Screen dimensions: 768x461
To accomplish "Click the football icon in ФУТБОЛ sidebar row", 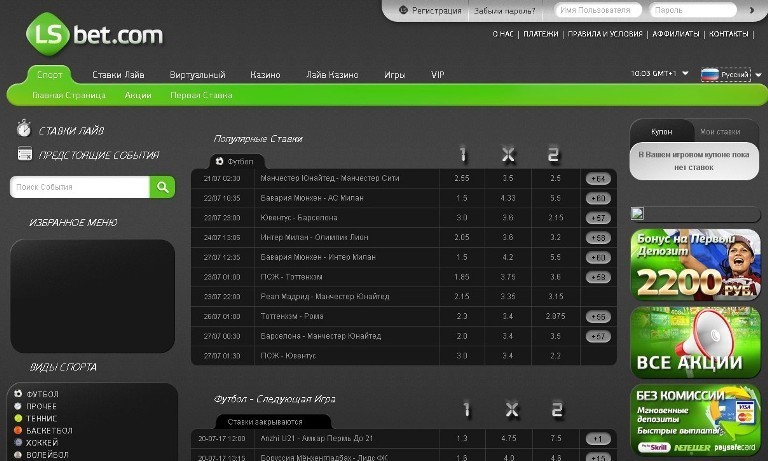I will pos(18,393).
